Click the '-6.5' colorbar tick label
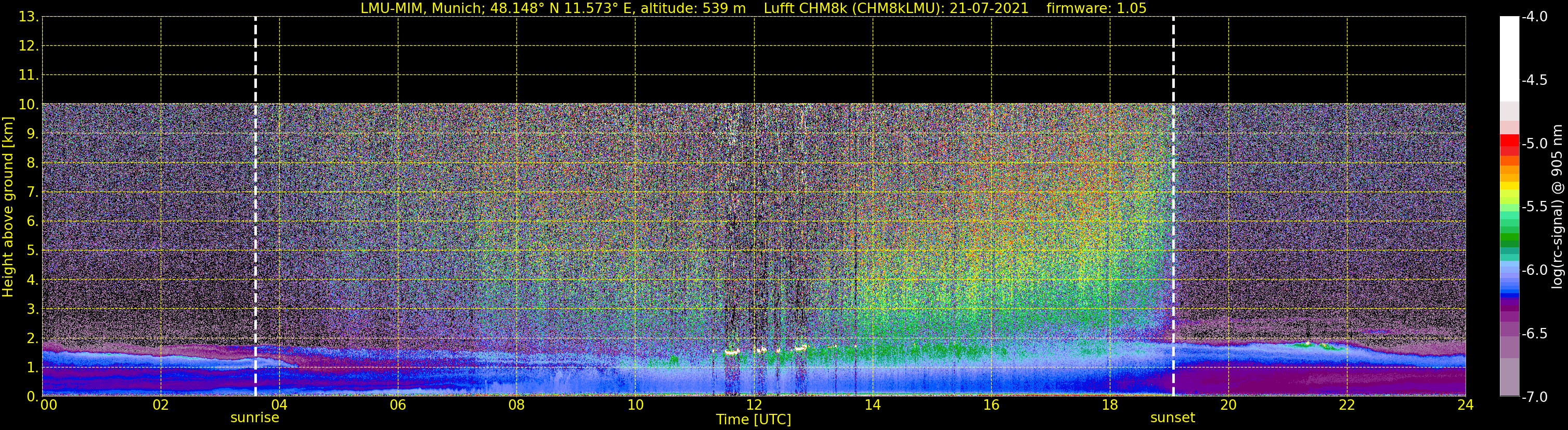Image resolution: width=1568 pixels, height=430 pixels. pyautogui.click(x=1535, y=334)
